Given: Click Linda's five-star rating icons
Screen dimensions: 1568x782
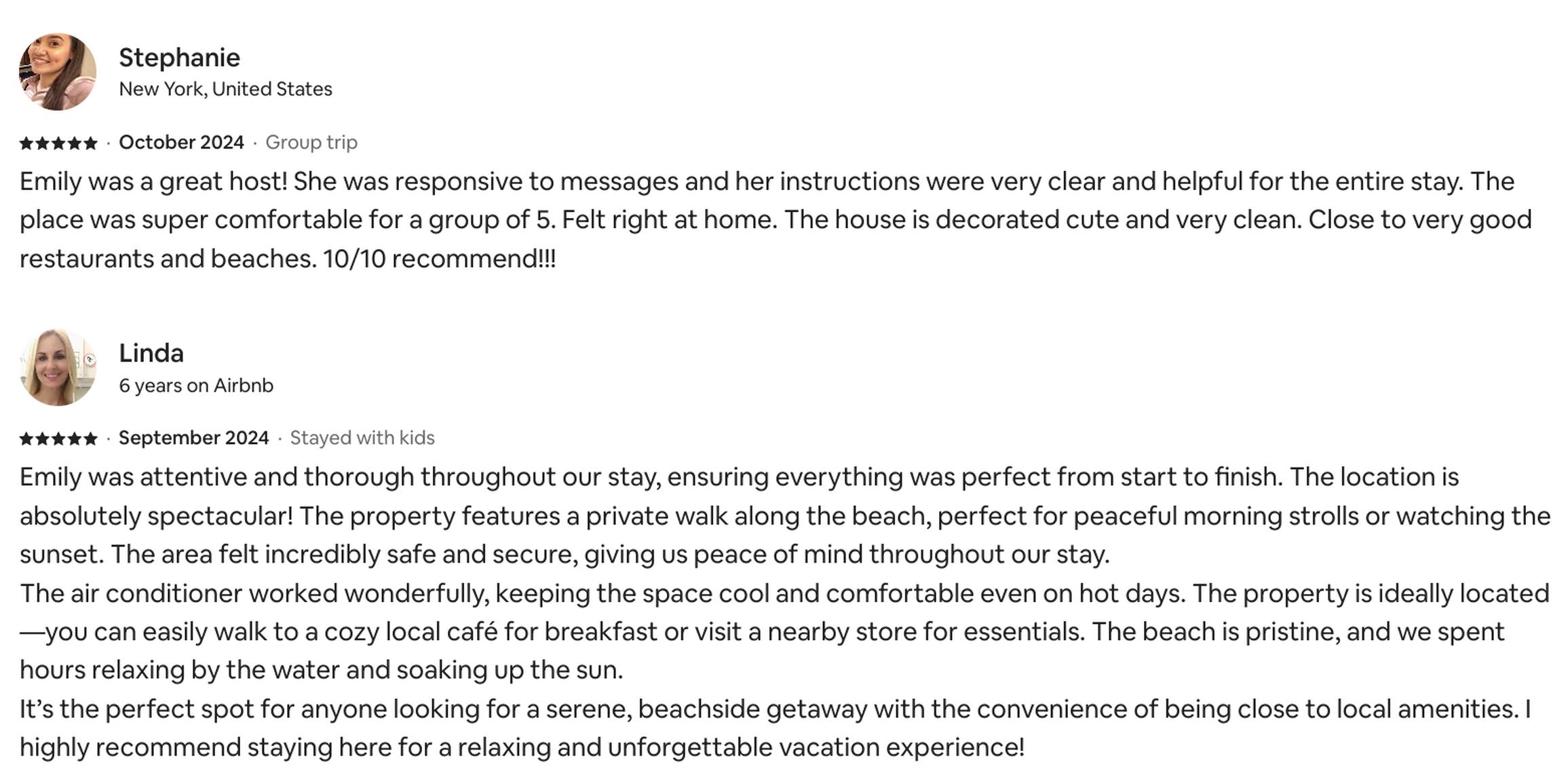Looking at the screenshot, I should click(x=58, y=439).
